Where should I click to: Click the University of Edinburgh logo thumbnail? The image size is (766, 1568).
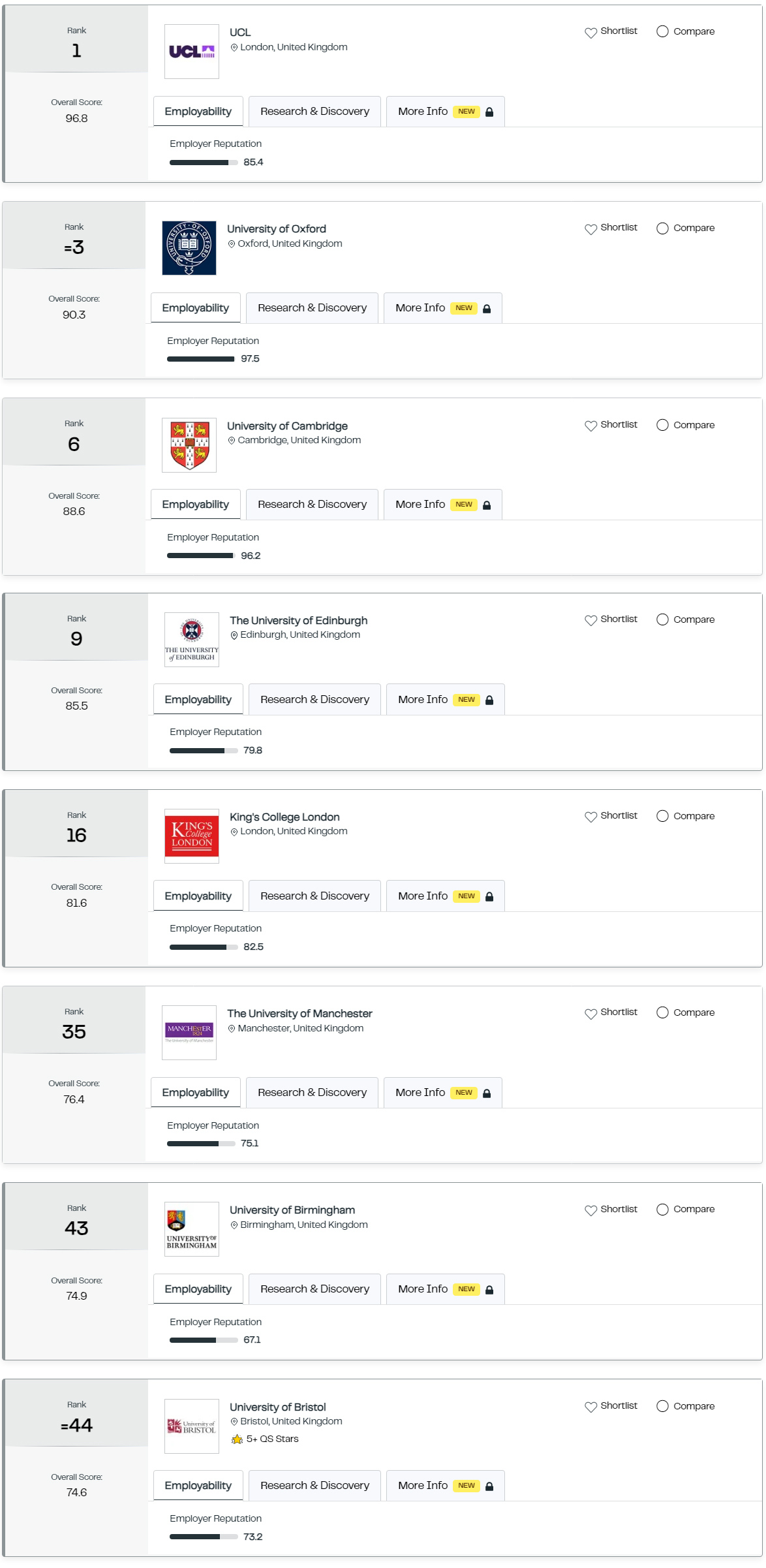pos(192,640)
